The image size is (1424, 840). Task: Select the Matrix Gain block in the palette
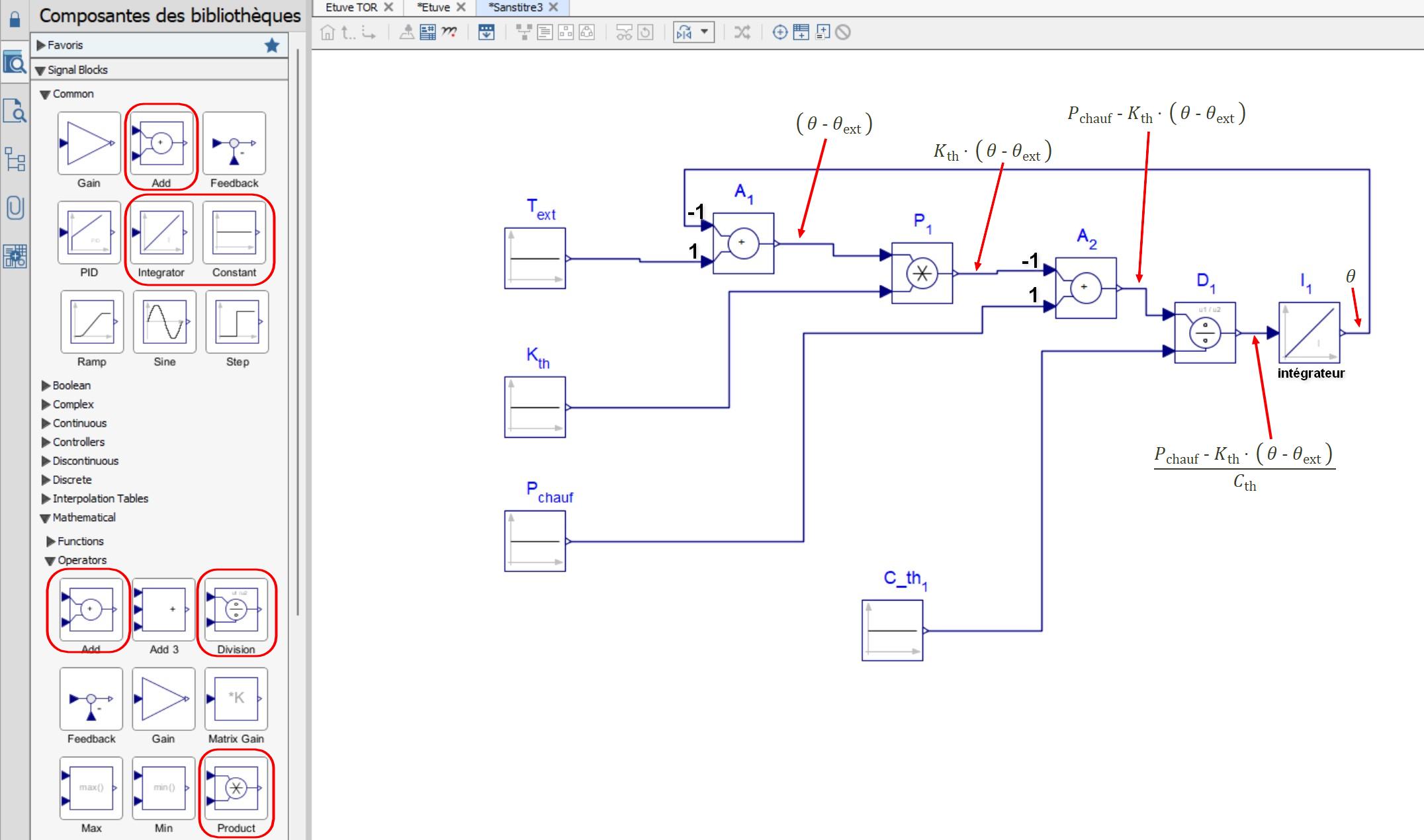click(x=236, y=698)
